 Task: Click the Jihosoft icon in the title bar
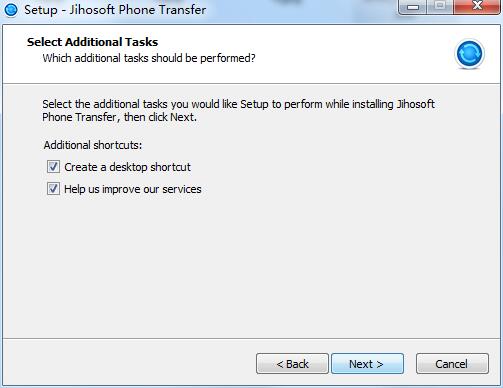click(x=11, y=10)
